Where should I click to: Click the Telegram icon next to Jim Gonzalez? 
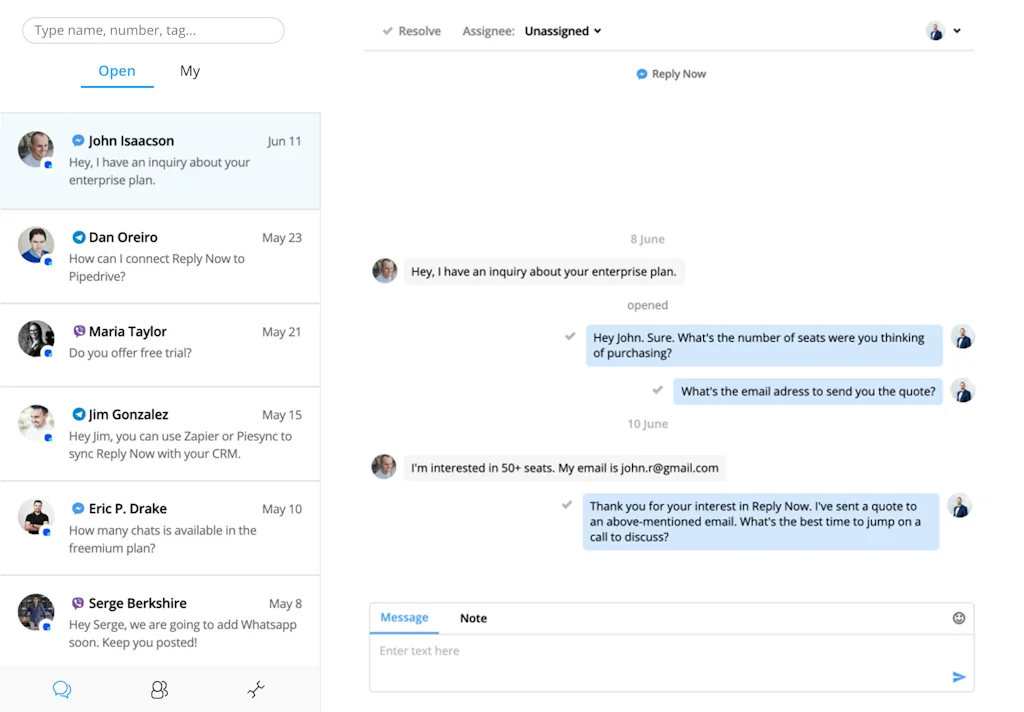[78, 414]
